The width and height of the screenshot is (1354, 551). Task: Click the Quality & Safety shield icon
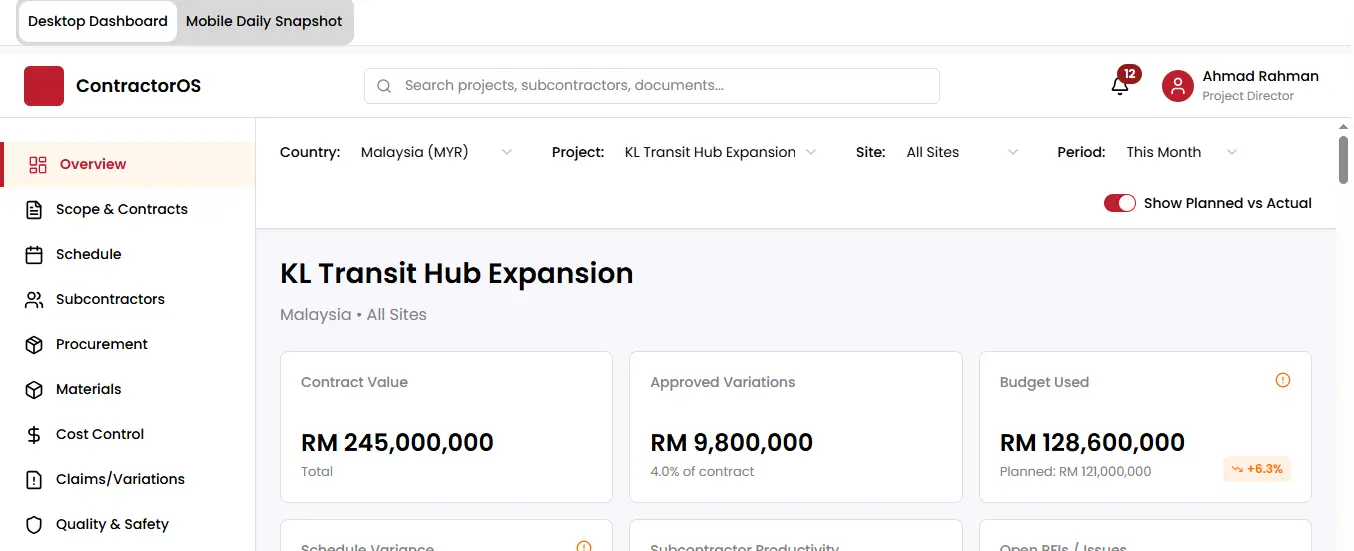[34, 525]
